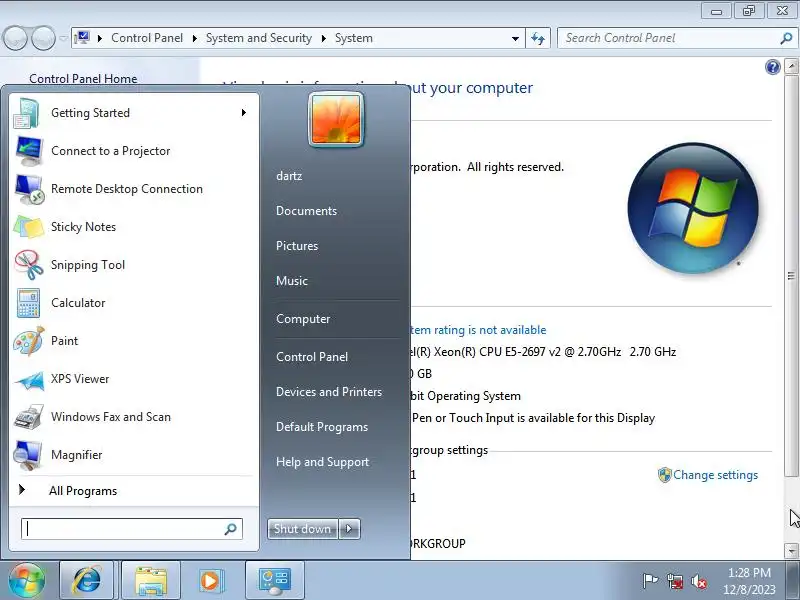Click the Connect to a Projector icon
The width and height of the screenshot is (800, 600).
29,151
